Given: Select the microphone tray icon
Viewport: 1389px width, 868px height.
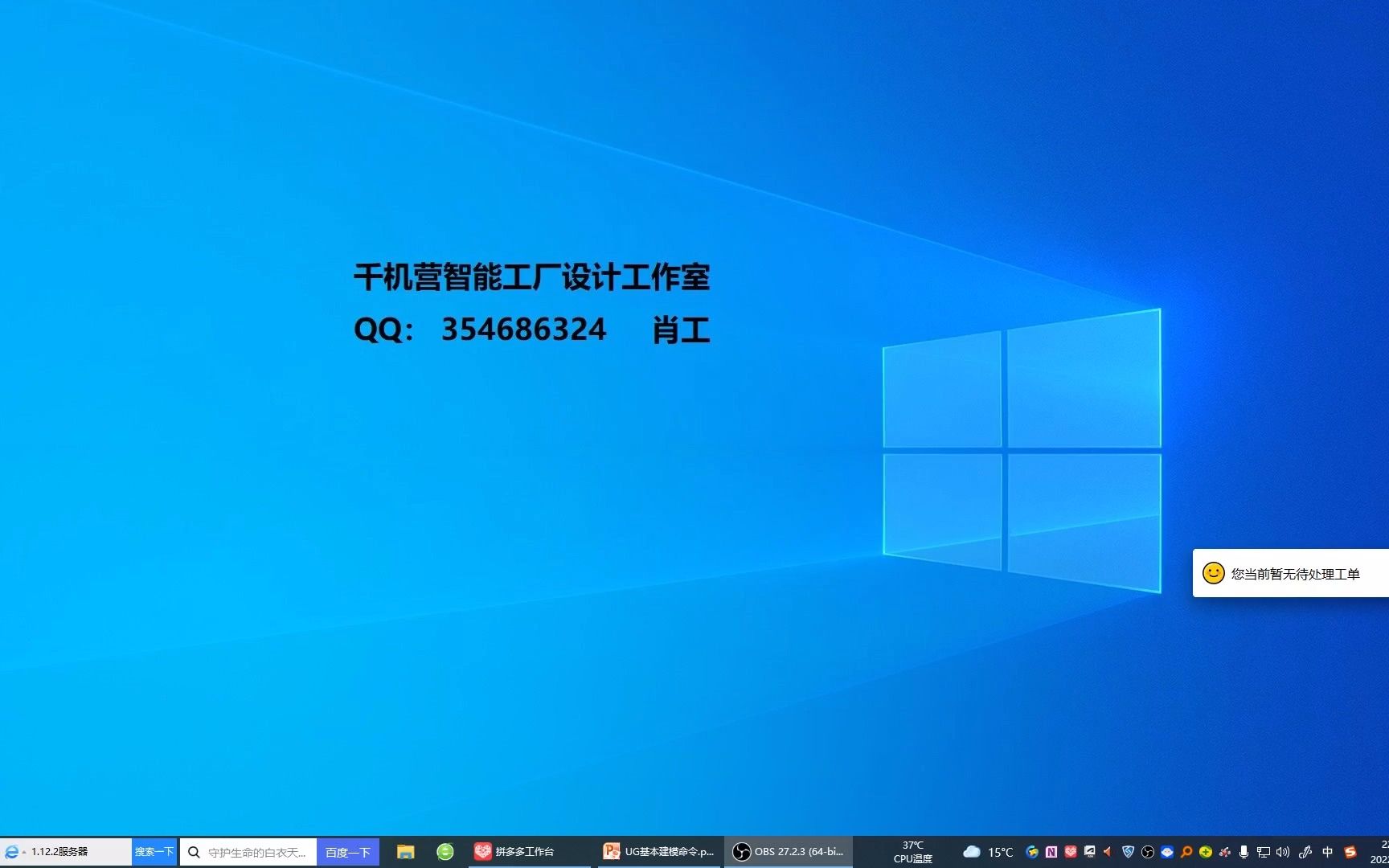Looking at the screenshot, I should [x=1244, y=852].
